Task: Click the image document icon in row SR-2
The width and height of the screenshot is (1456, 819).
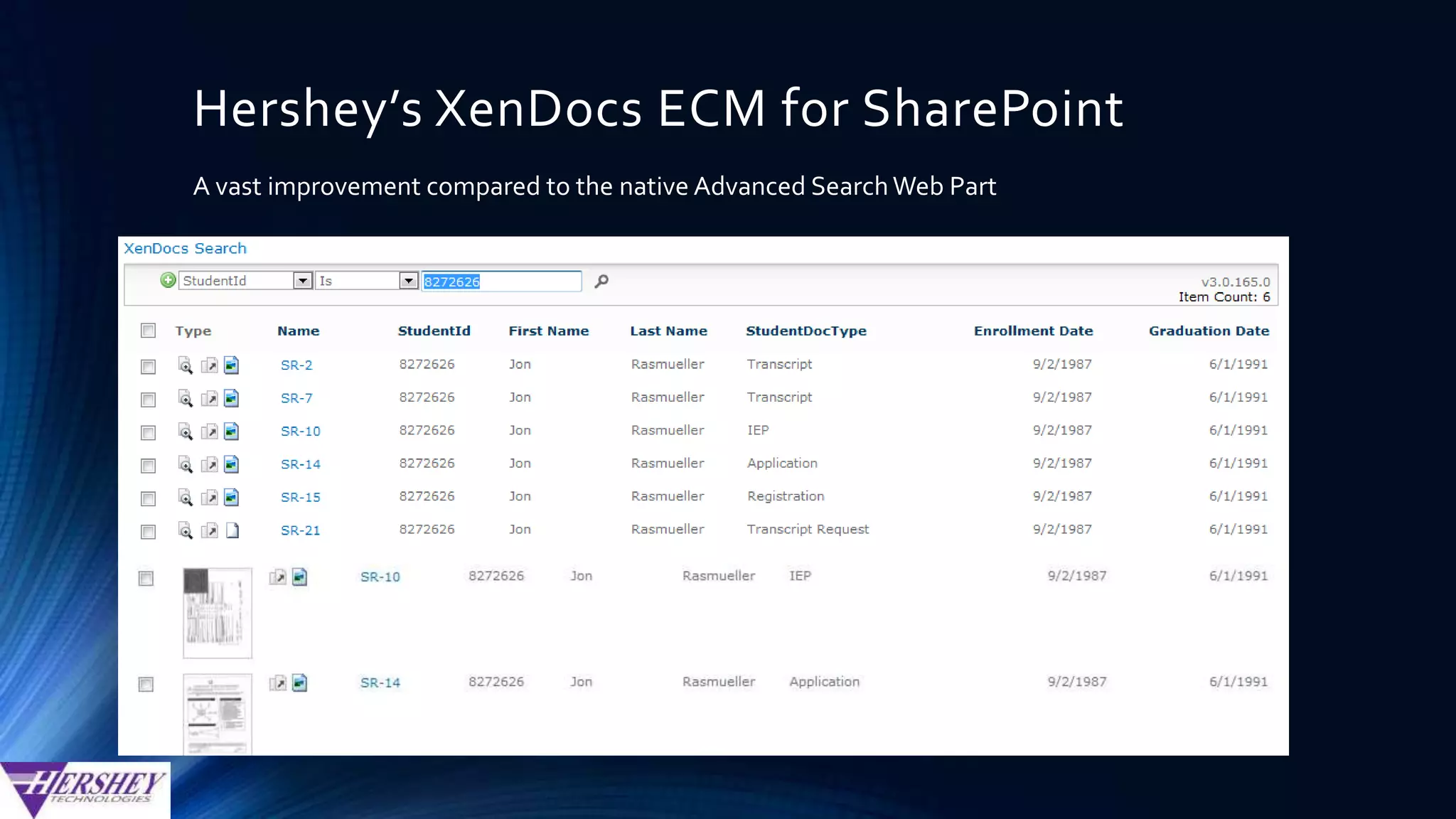Action: [232, 365]
